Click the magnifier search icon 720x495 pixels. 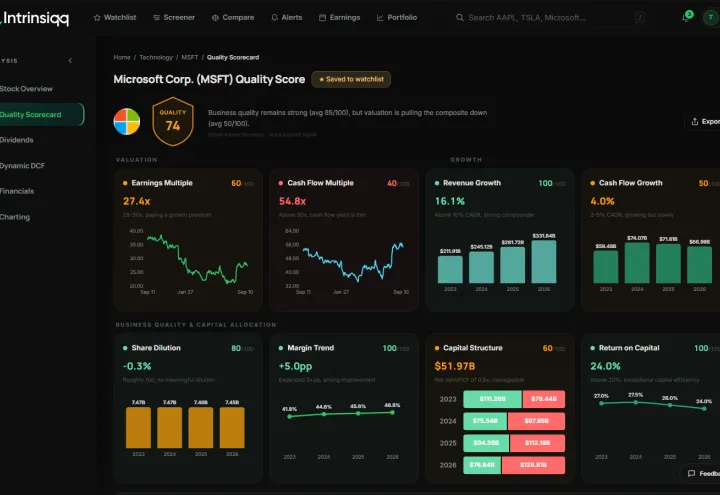coord(460,17)
